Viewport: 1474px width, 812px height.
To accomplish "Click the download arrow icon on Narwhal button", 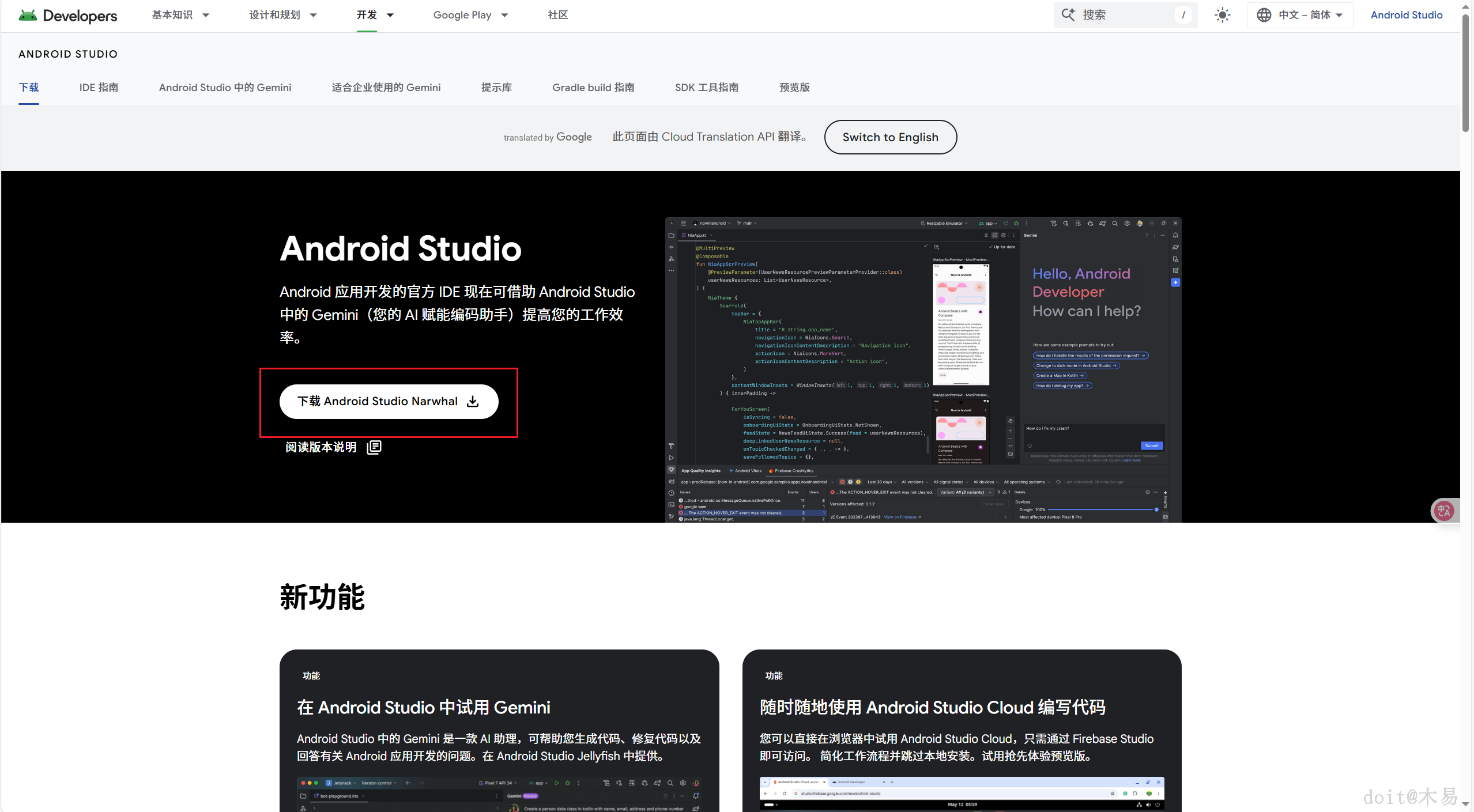I will [x=473, y=402].
